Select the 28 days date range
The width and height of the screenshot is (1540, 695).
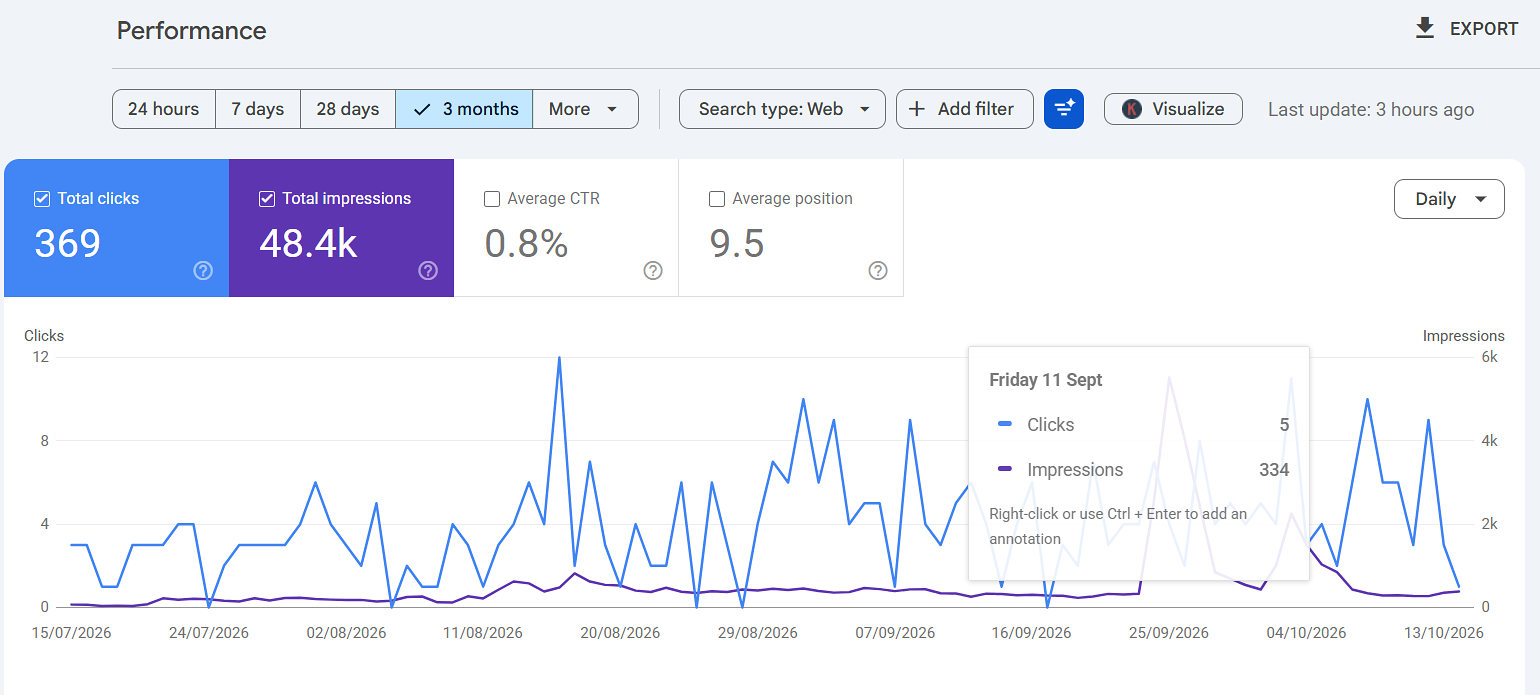pos(348,109)
